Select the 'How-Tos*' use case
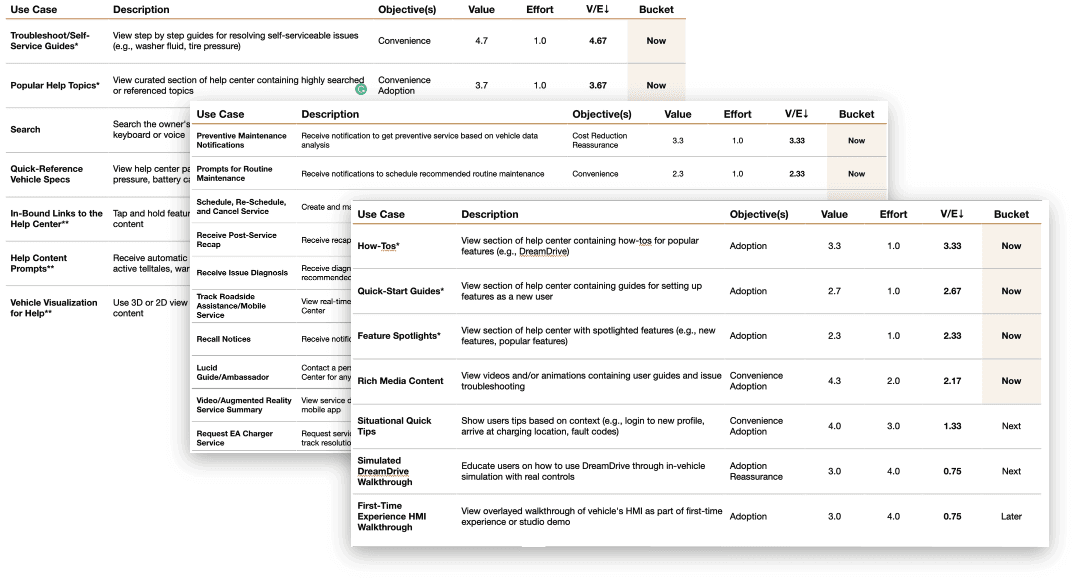Viewport: 1076px width, 581px height. point(378,246)
